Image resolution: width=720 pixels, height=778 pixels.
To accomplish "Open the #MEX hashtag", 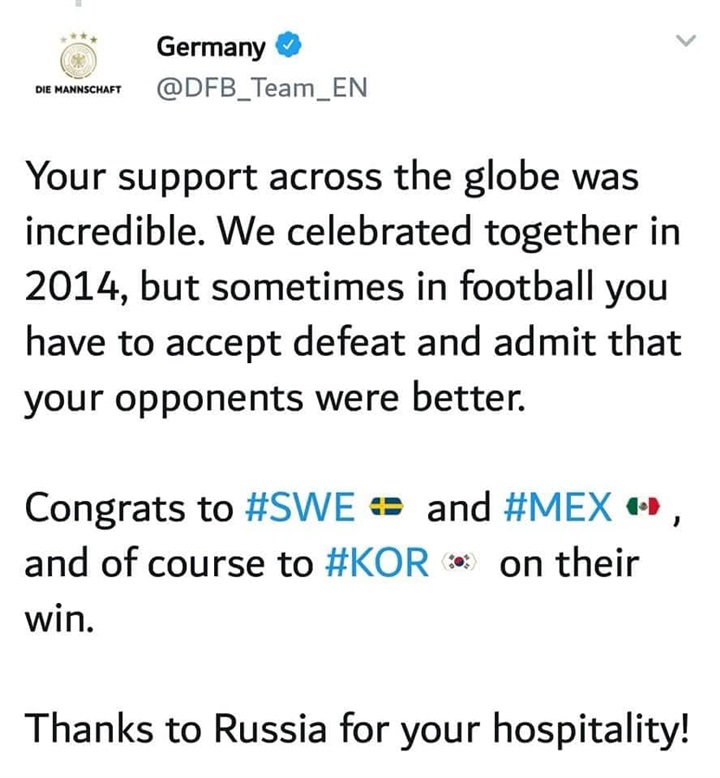I will click(558, 507).
